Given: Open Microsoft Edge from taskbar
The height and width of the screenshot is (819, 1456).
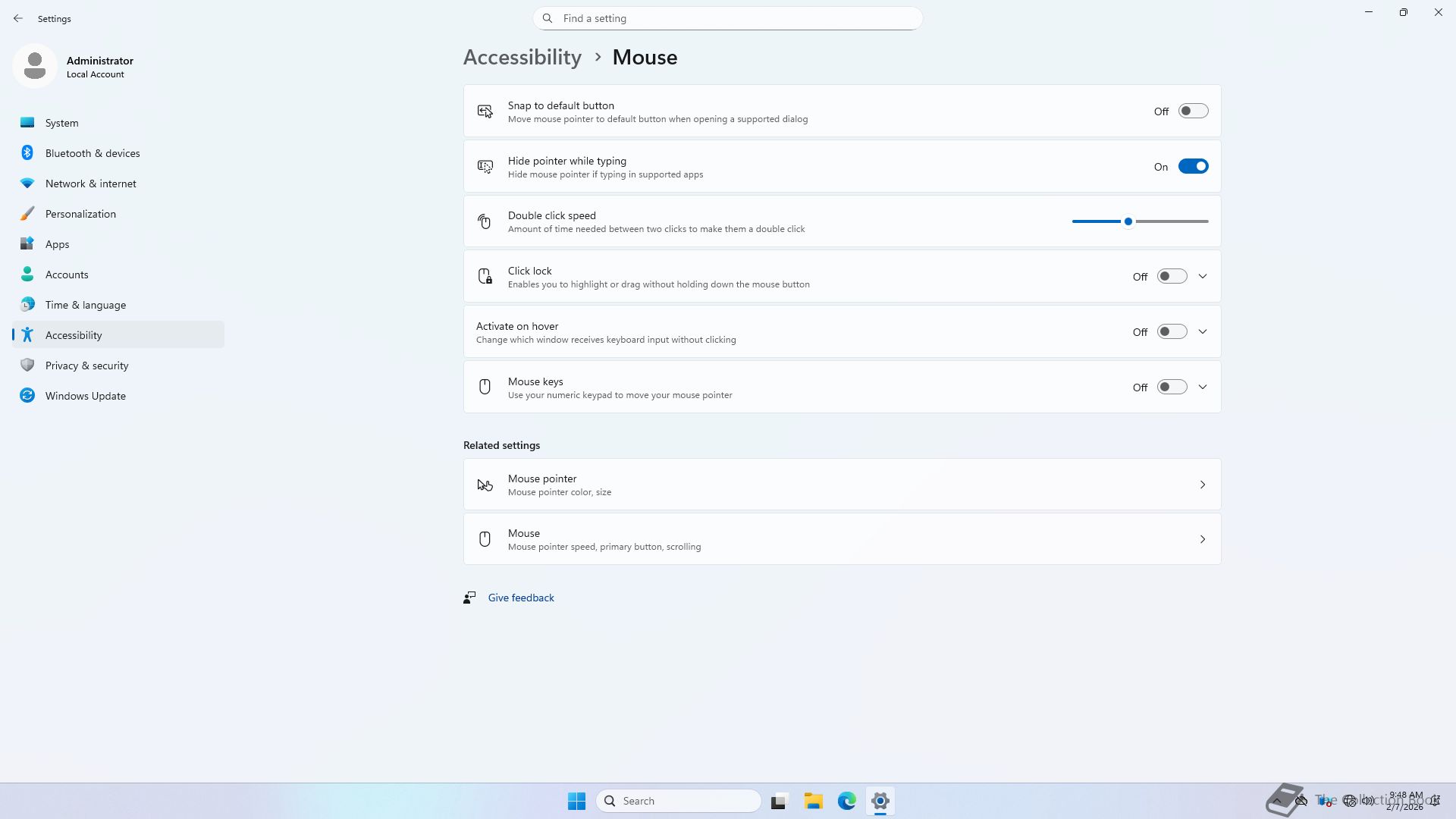Looking at the screenshot, I should point(846,801).
